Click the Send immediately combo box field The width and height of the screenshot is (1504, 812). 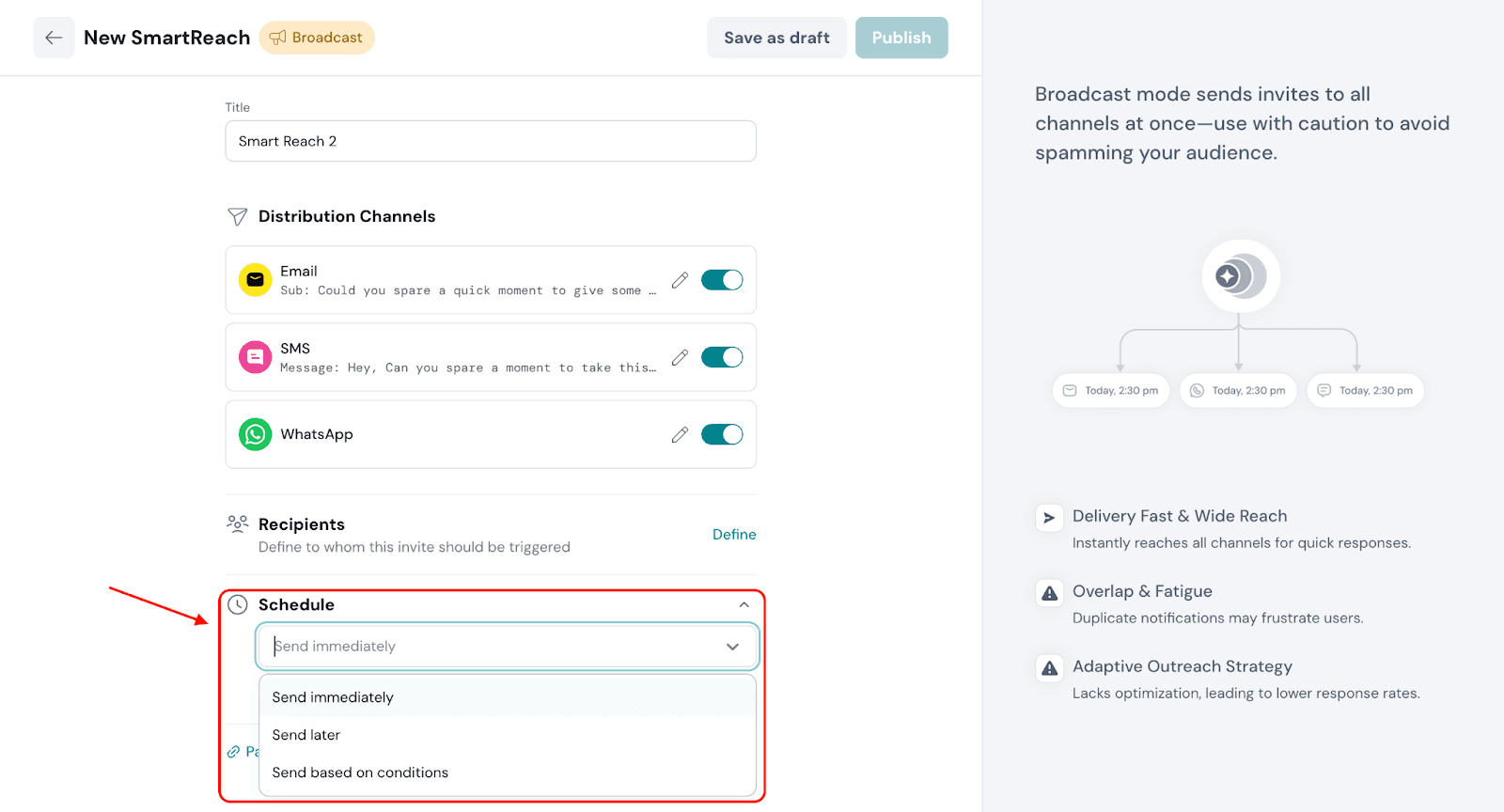pyautogui.click(x=489, y=647)
